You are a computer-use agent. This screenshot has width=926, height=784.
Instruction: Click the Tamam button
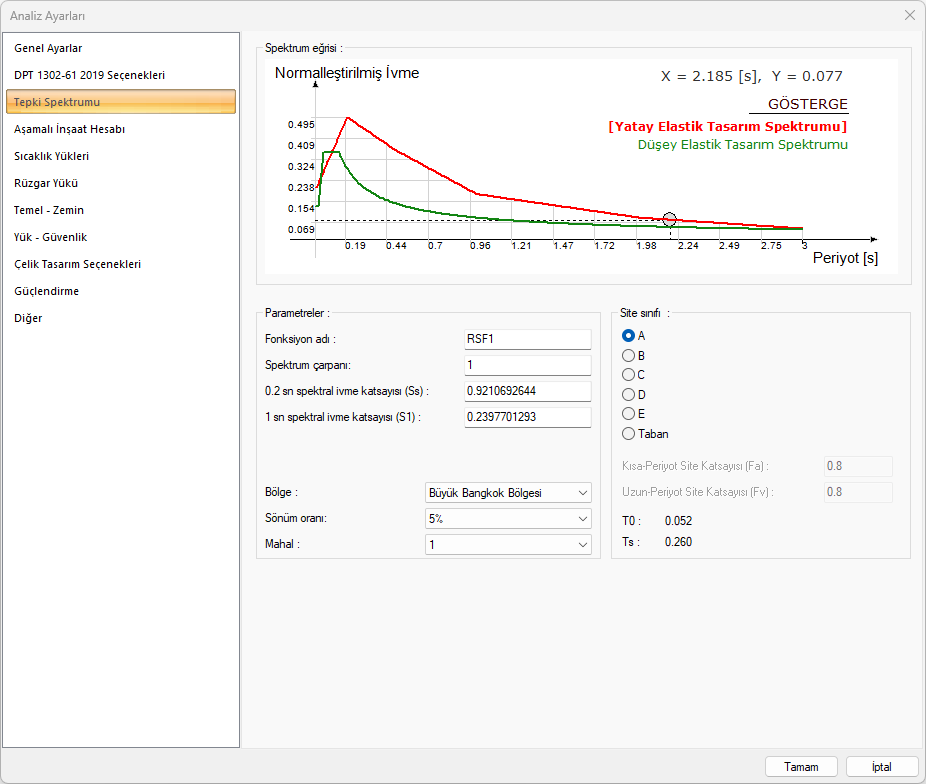801,767
